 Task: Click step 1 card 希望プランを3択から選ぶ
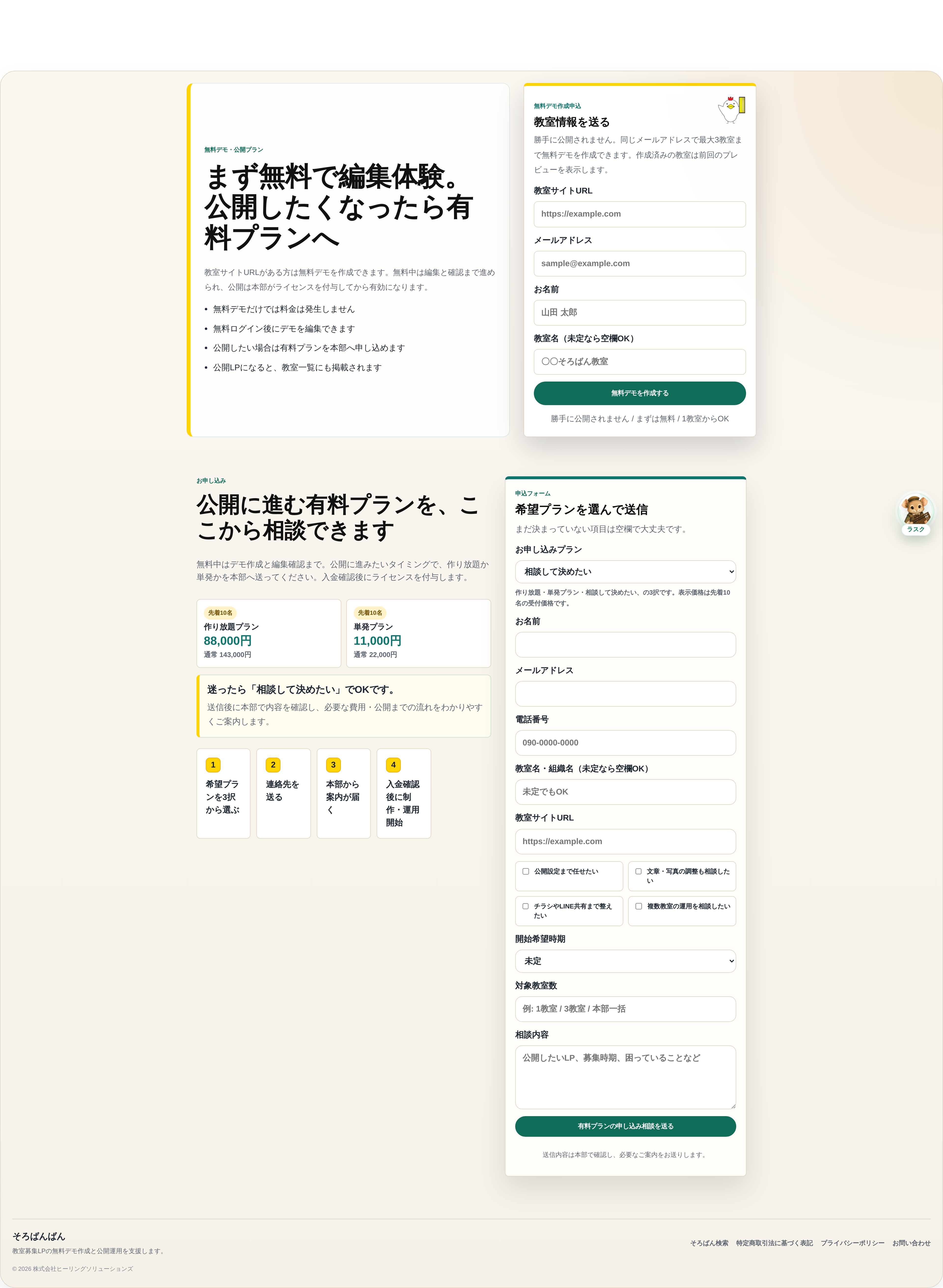click(x=223, y=793)
